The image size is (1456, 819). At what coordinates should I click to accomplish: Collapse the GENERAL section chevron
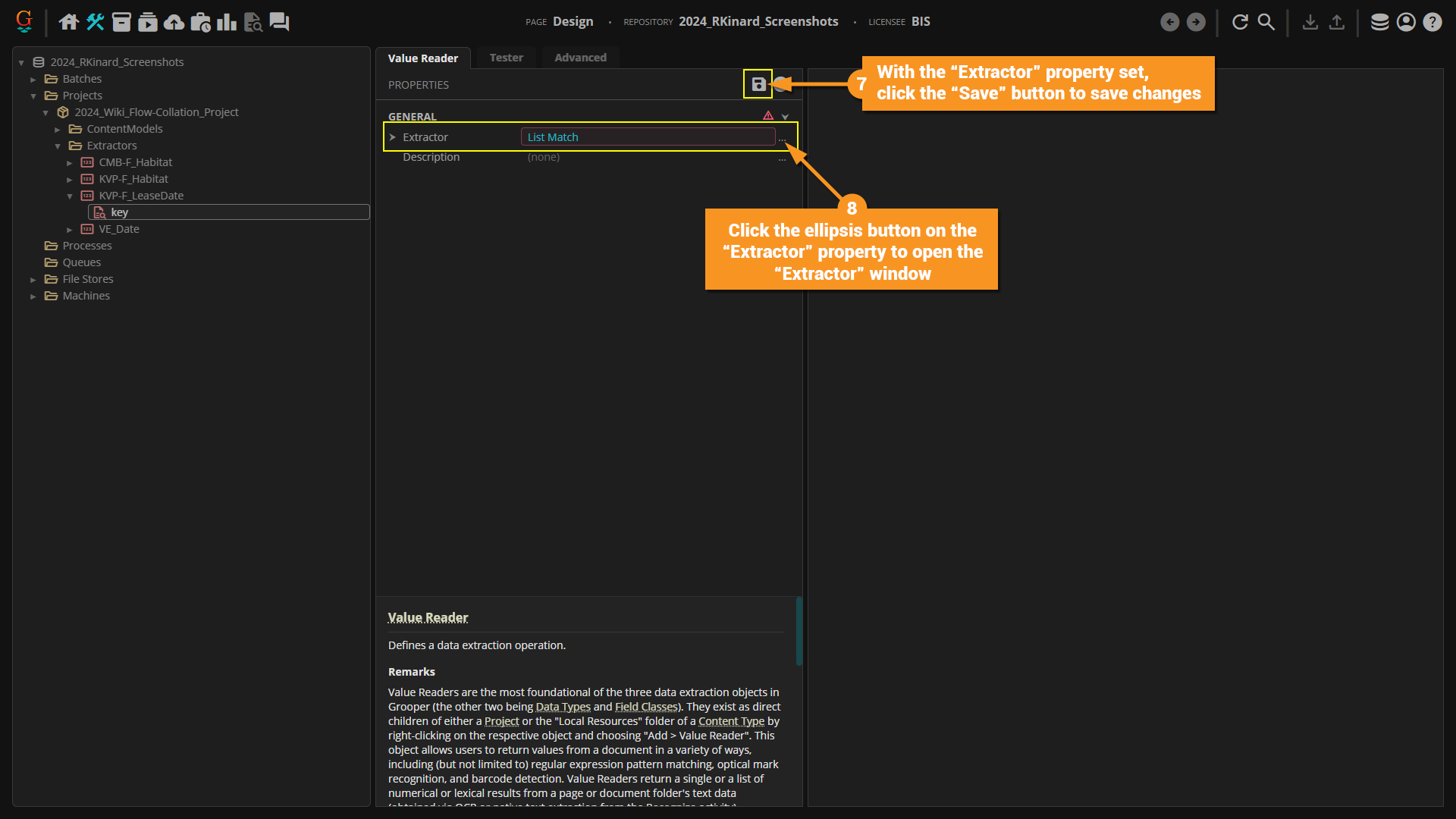785,117
